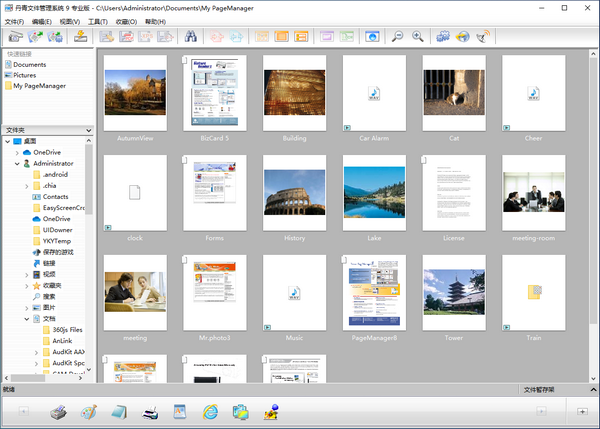Collapse the 文档 folder node

(x=27, y=319)
